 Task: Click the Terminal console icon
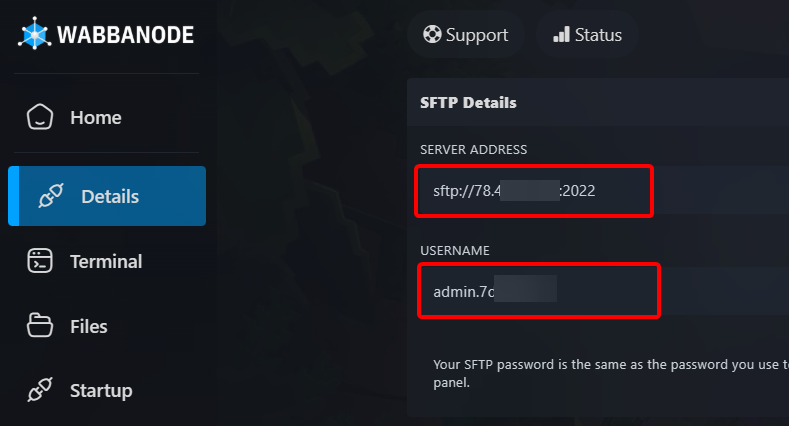40,261
